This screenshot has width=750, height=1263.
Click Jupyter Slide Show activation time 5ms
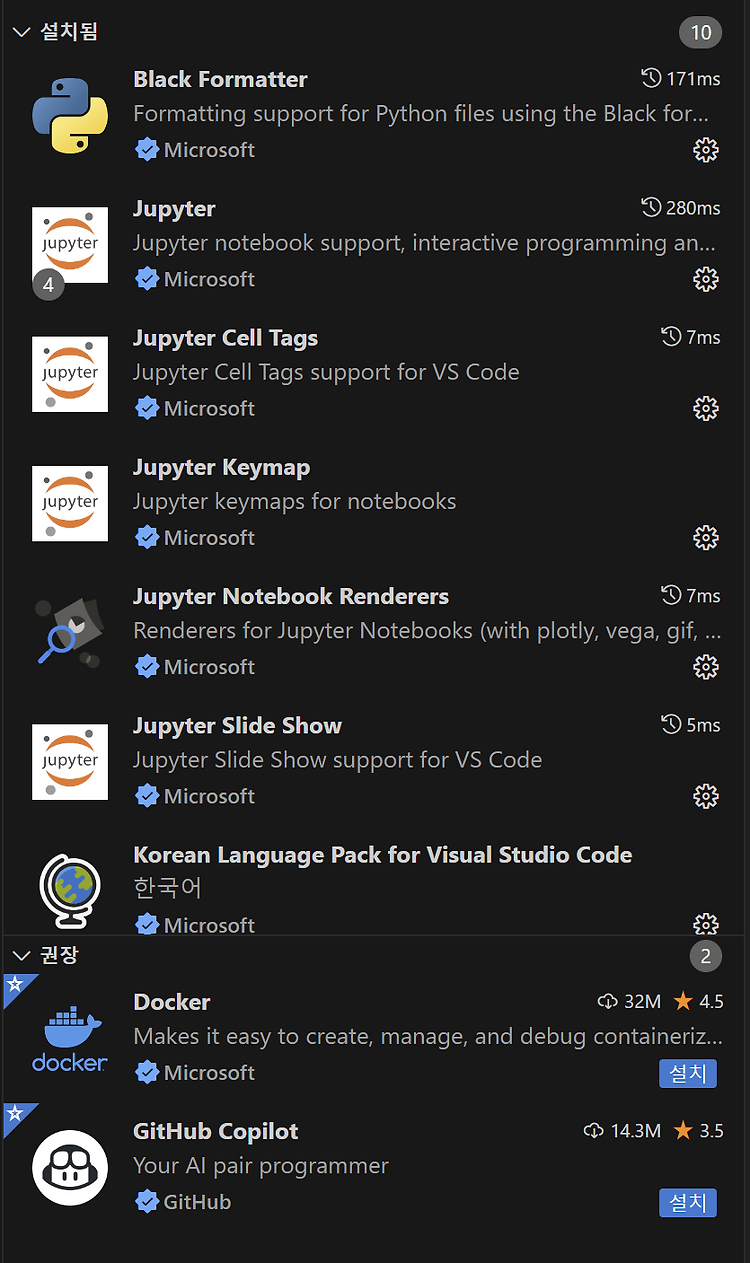(691, 724)
